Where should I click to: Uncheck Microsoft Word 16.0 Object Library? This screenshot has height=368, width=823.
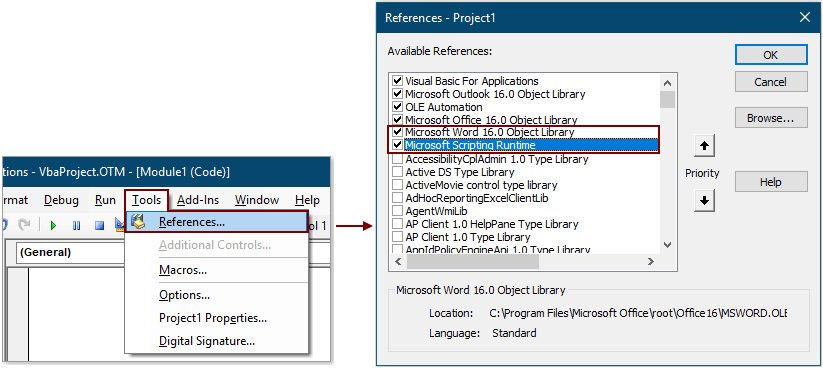(x=397, y=132)
